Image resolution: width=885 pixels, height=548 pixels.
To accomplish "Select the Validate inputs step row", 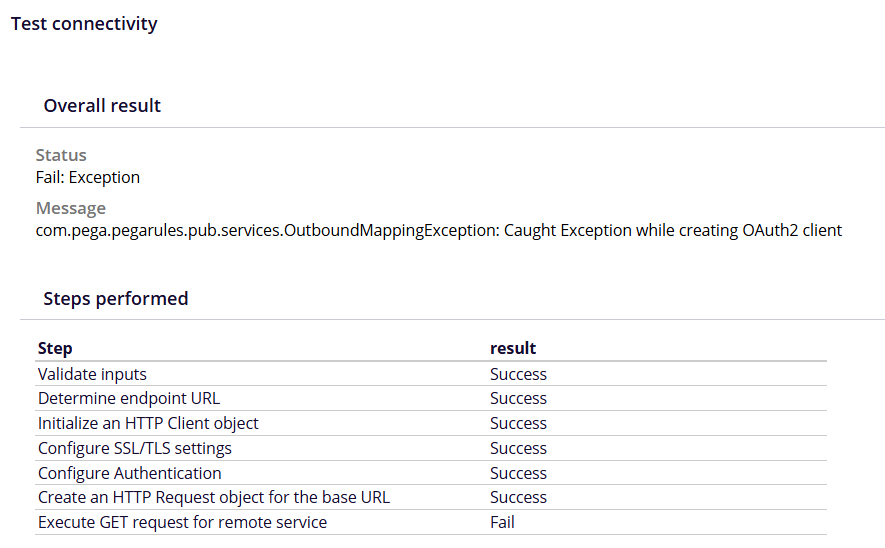I will (92, 374).
